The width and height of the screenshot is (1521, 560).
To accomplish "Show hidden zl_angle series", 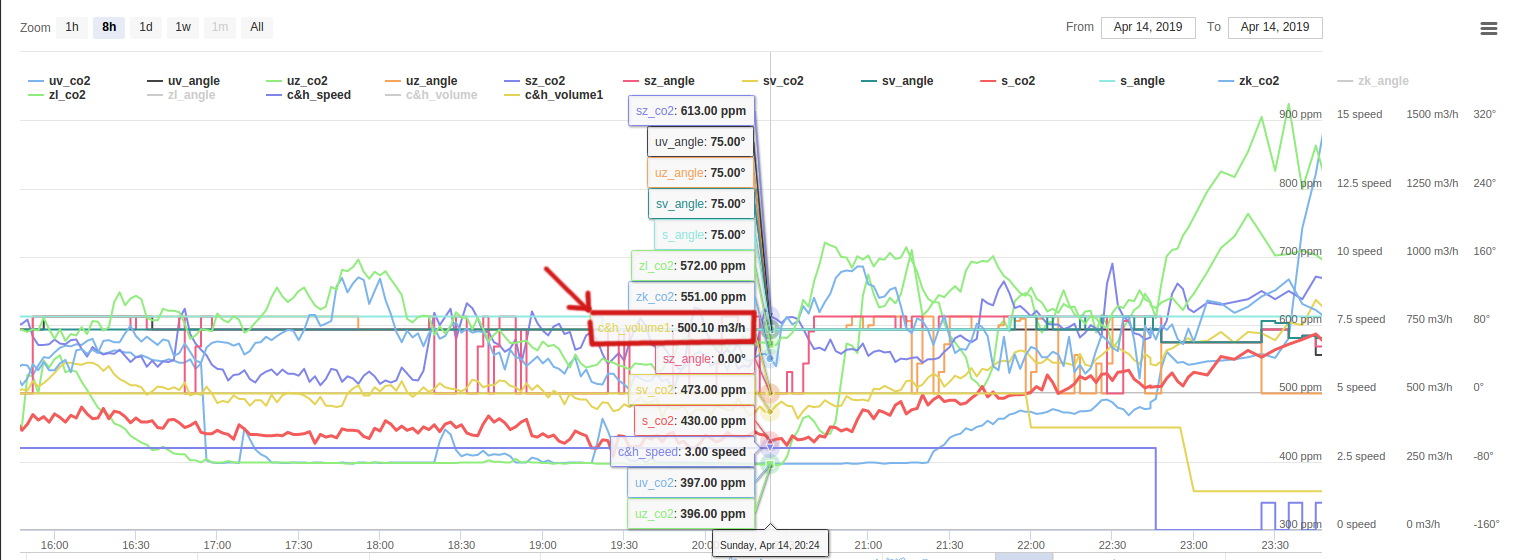I will [182, 95].
